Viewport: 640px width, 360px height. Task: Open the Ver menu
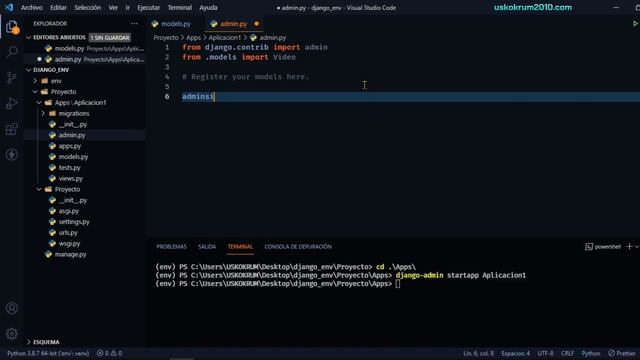tap(113, 7)
